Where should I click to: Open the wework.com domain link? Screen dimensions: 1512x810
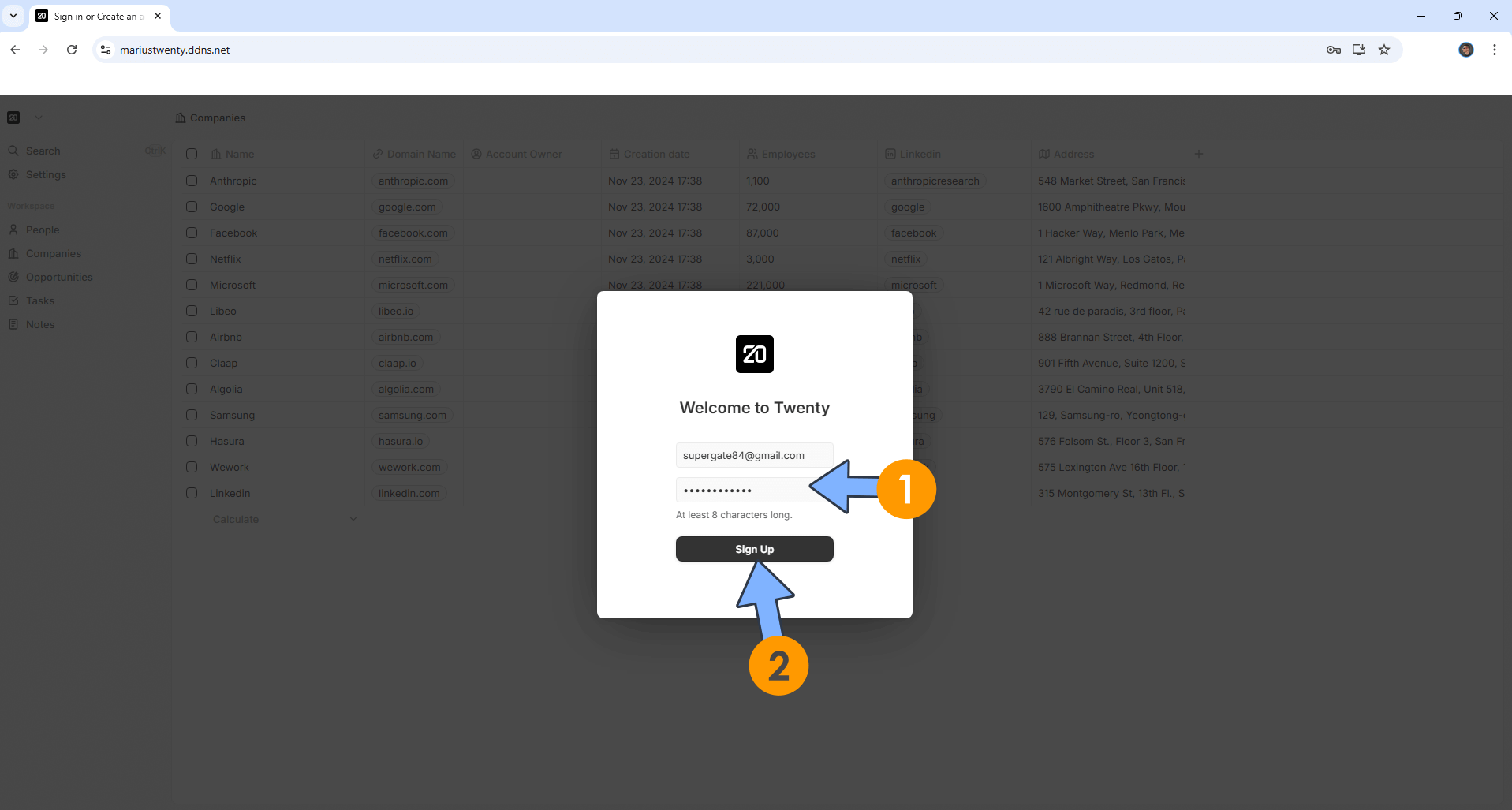409,467
